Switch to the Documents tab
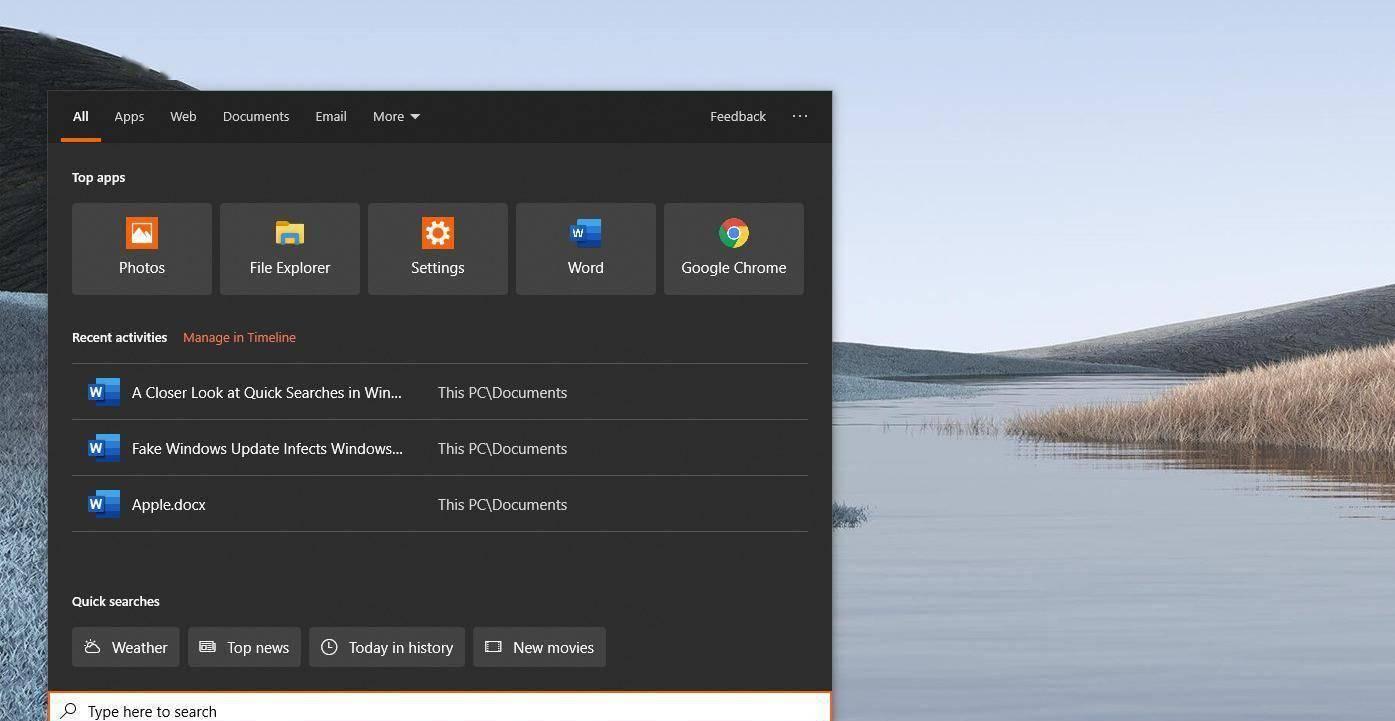This screenshot has width=1395, height=721. [256, 116]
